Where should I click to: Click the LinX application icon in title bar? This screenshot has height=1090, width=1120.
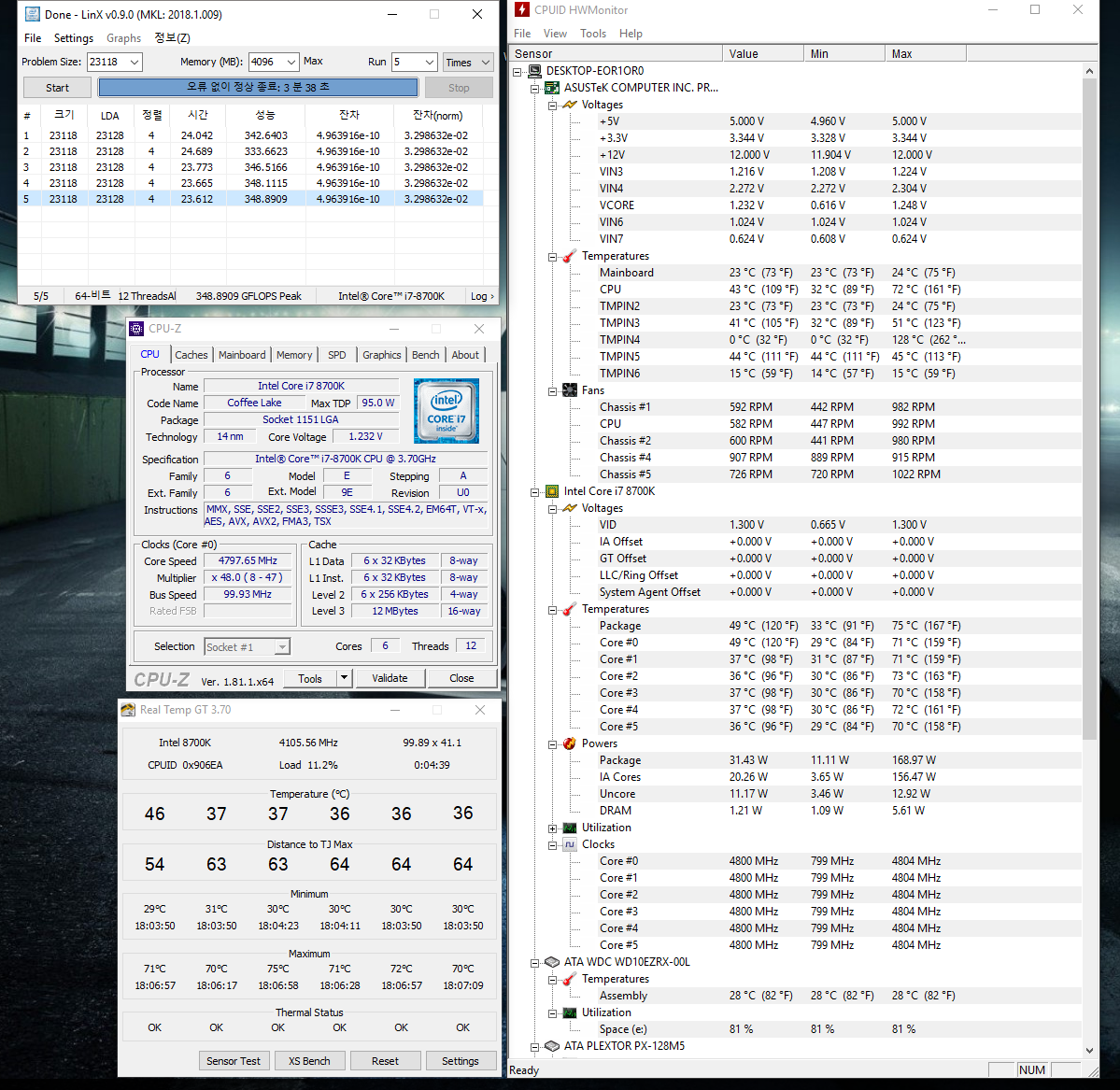point(32,14)
